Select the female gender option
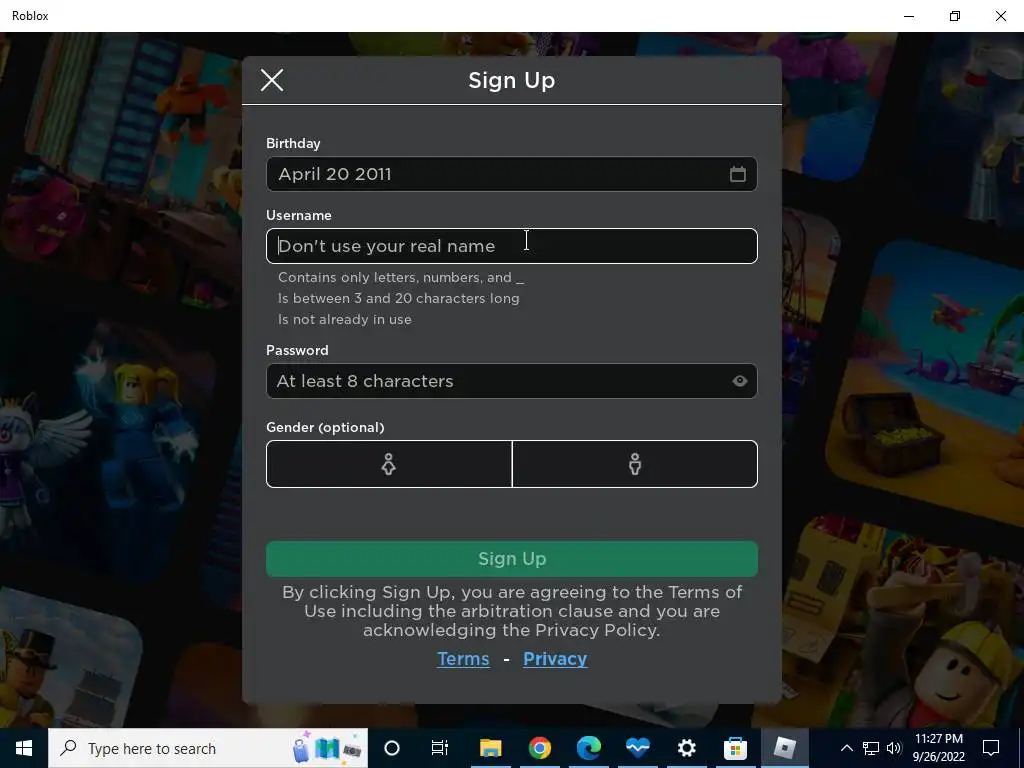This screenshot has height=768, width=1024. [x=389, y=464]
